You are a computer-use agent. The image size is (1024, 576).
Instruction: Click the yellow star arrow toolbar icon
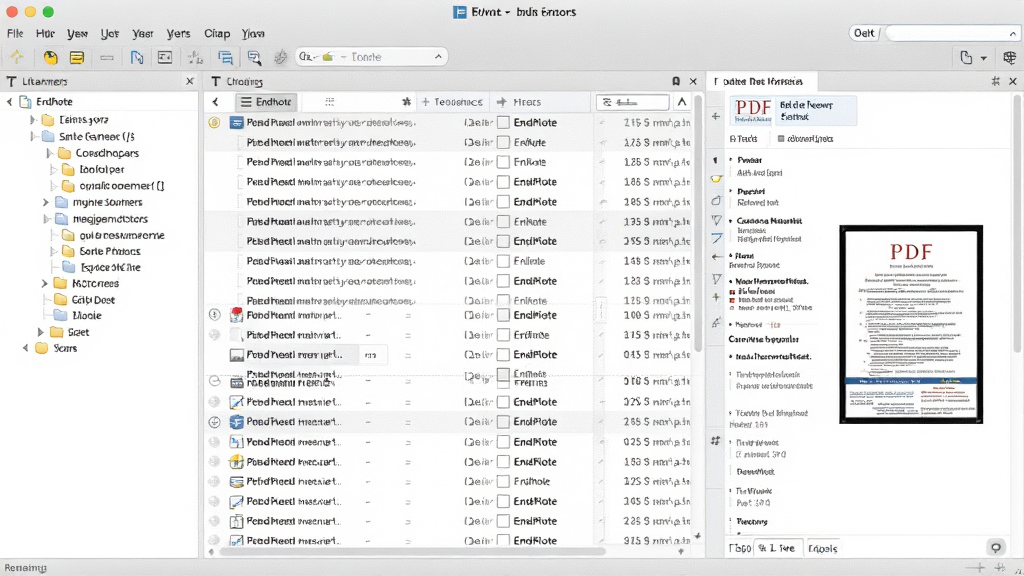point(17,57)
